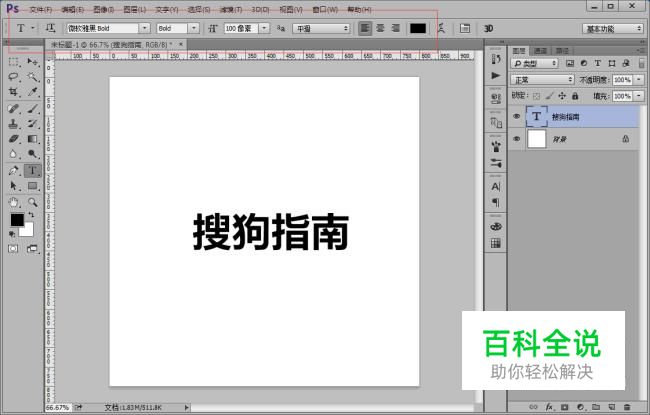The width and height of the screenshot is (650, 415).
Task: Select the Path Selection tool
Action: pyautogui.click(x=13, y=185)
